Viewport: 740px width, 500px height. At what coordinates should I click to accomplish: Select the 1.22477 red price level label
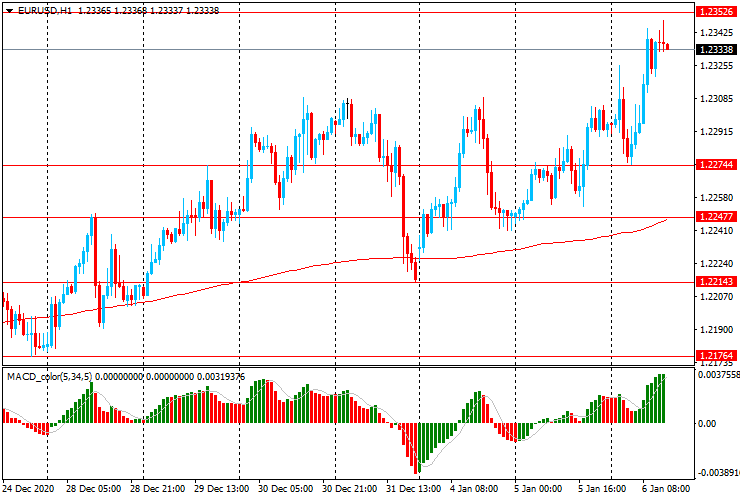click(x=716, y=217)
